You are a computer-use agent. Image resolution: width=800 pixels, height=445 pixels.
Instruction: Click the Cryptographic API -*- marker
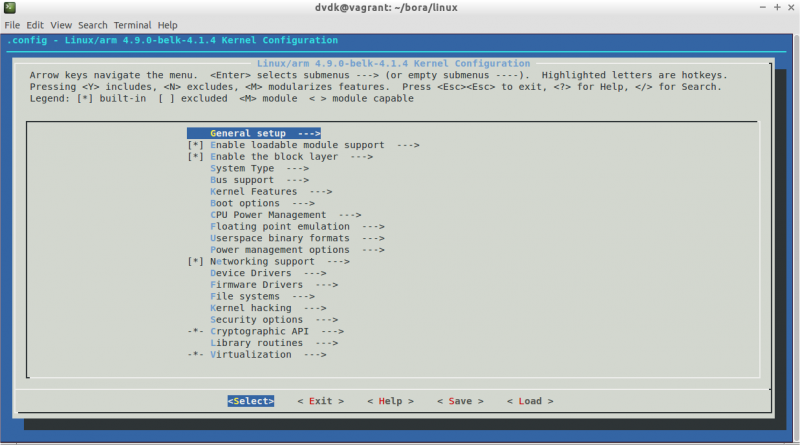coord(195,331)
